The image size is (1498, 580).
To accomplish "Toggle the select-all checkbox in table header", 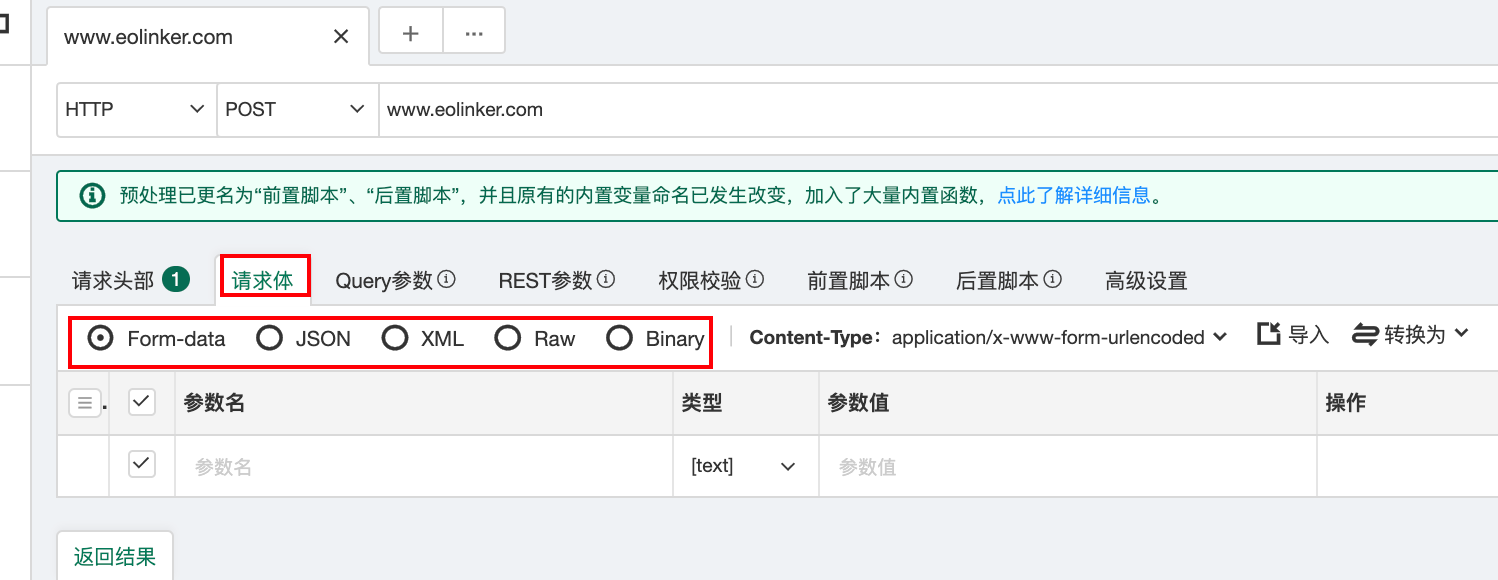I will (x=142, y=402).
